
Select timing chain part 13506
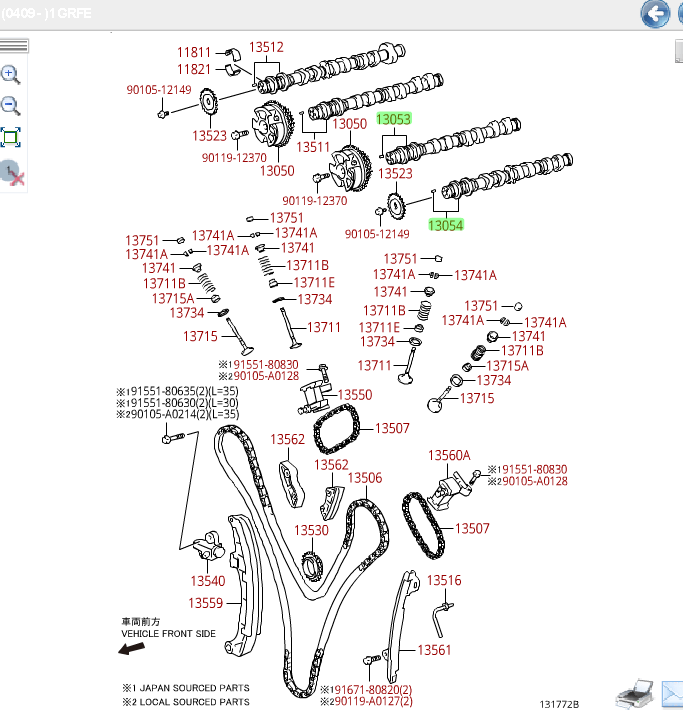click(x=365, y=478)
